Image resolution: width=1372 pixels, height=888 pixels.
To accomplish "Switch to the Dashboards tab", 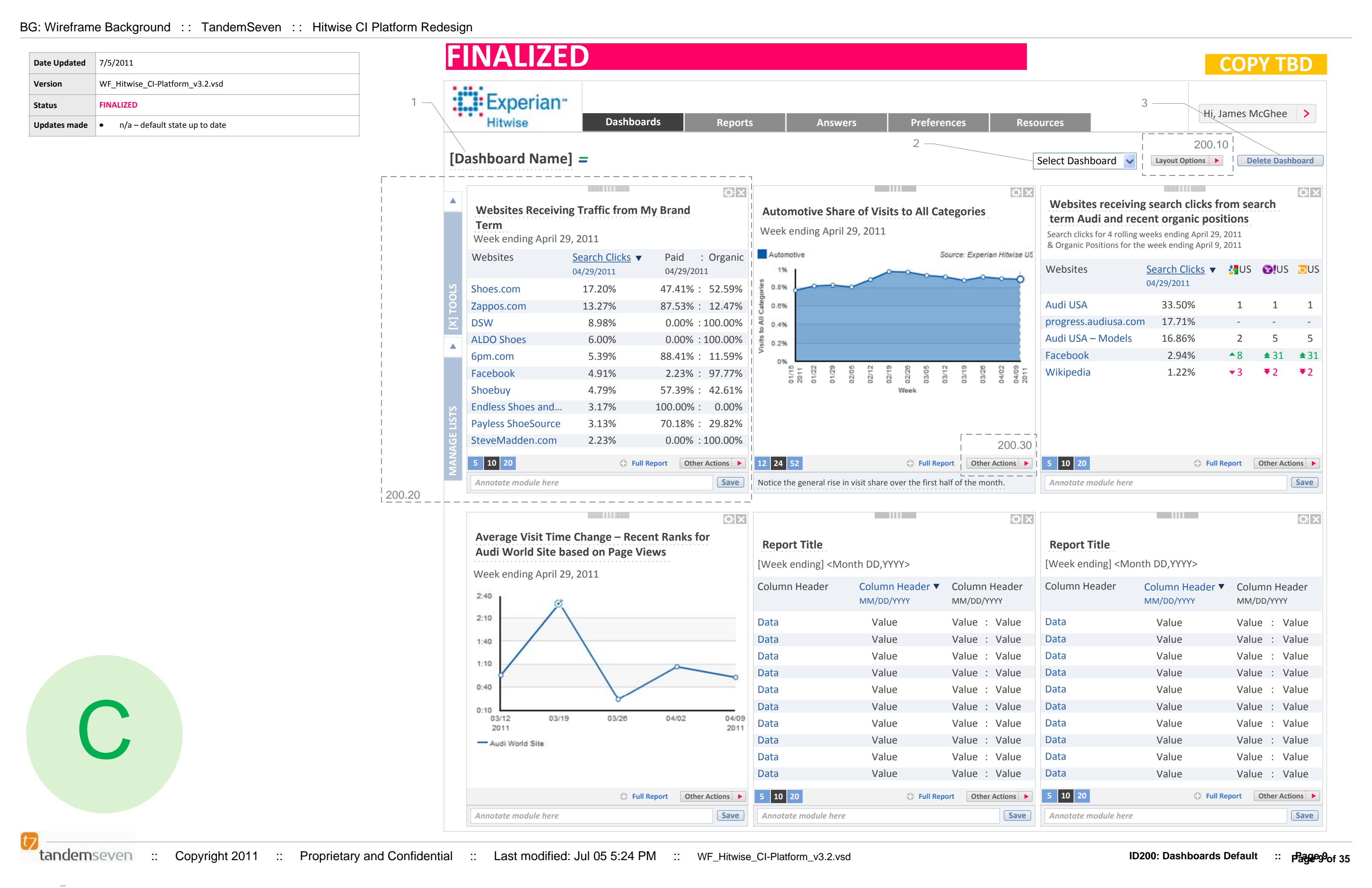I will [x=633, y=122].
